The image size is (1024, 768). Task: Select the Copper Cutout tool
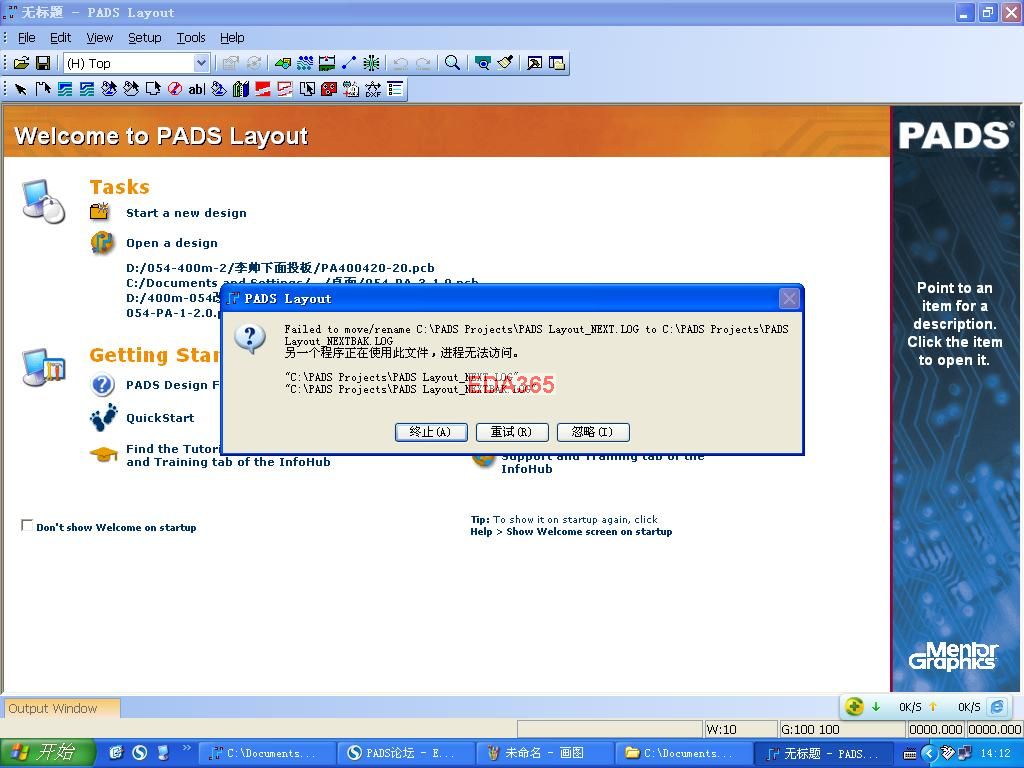click(87, 89)
